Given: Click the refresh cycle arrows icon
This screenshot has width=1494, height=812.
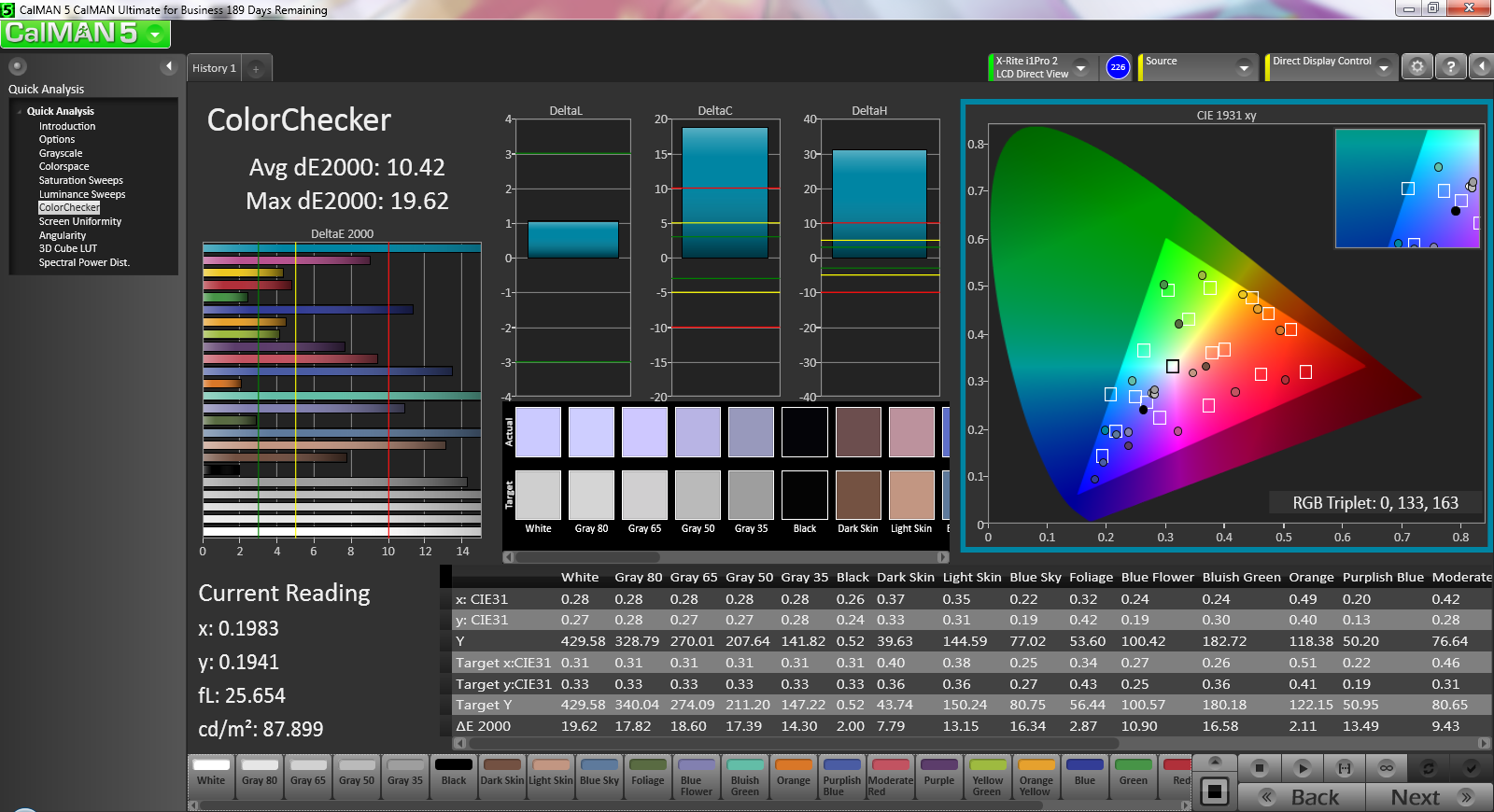Looking at the screenshot, I should click(x=1429, y=767).
